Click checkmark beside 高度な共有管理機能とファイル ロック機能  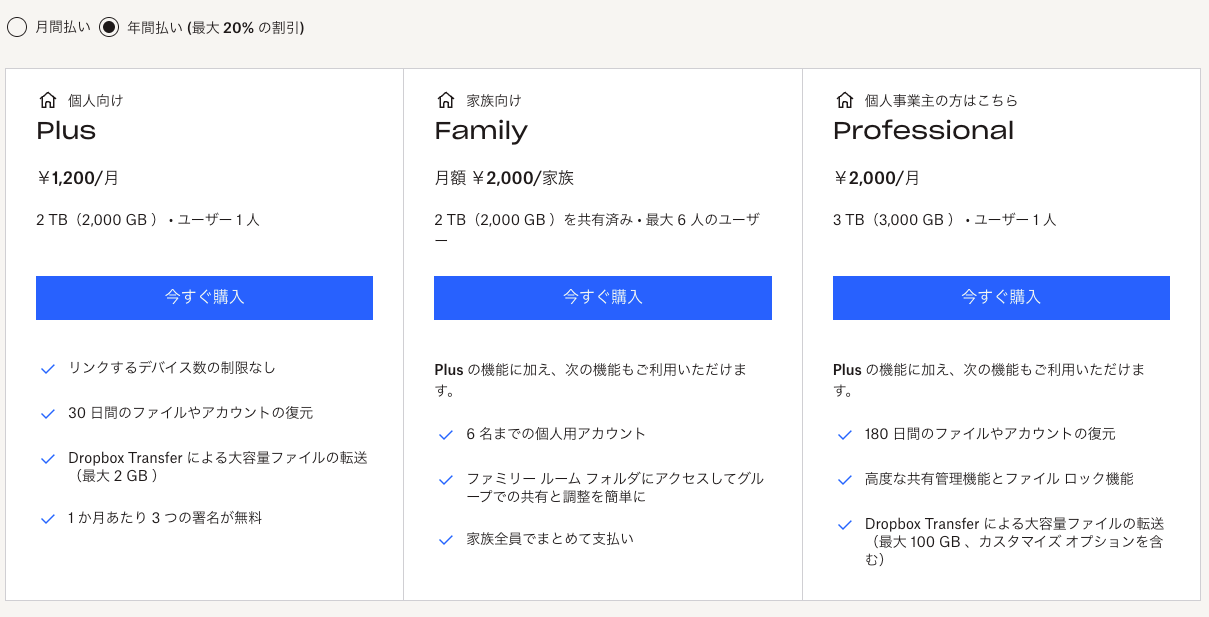pos(844,480)
